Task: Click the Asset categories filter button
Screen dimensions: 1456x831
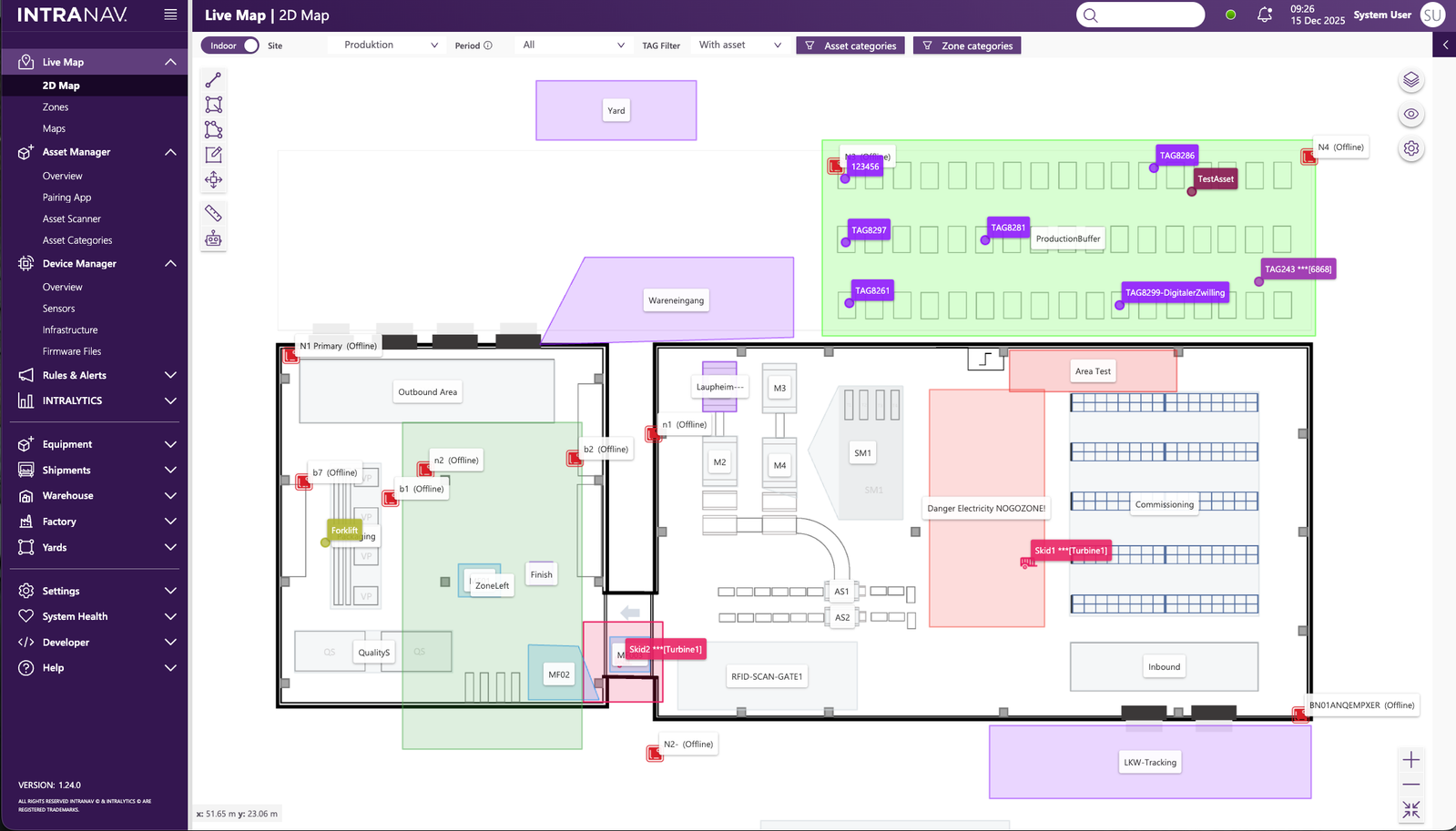Action: (x=850, y=46)
